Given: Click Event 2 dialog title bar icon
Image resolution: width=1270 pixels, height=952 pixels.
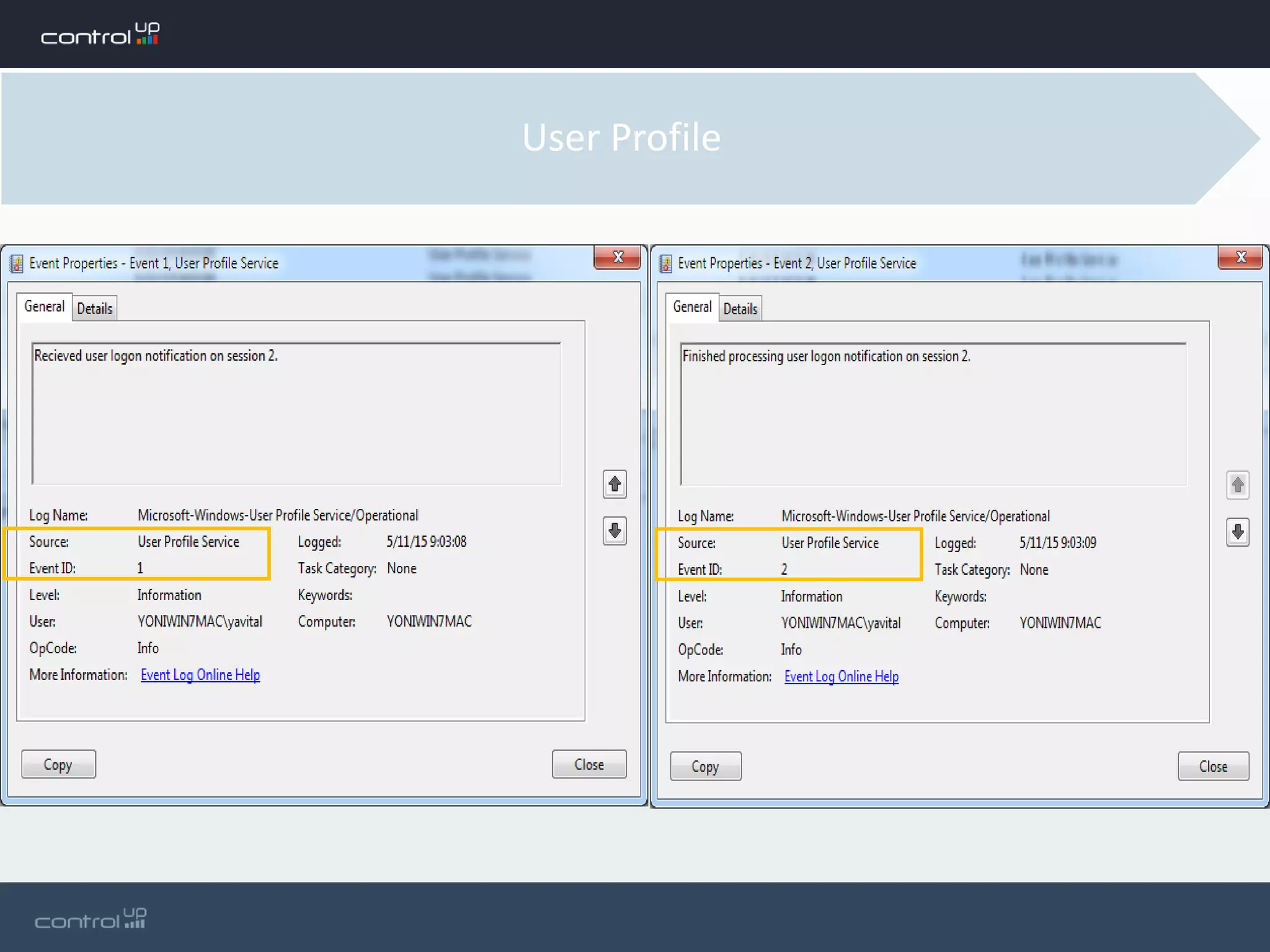Looking at the screenshot, I should pyautogui.click(x=665, y=263).
